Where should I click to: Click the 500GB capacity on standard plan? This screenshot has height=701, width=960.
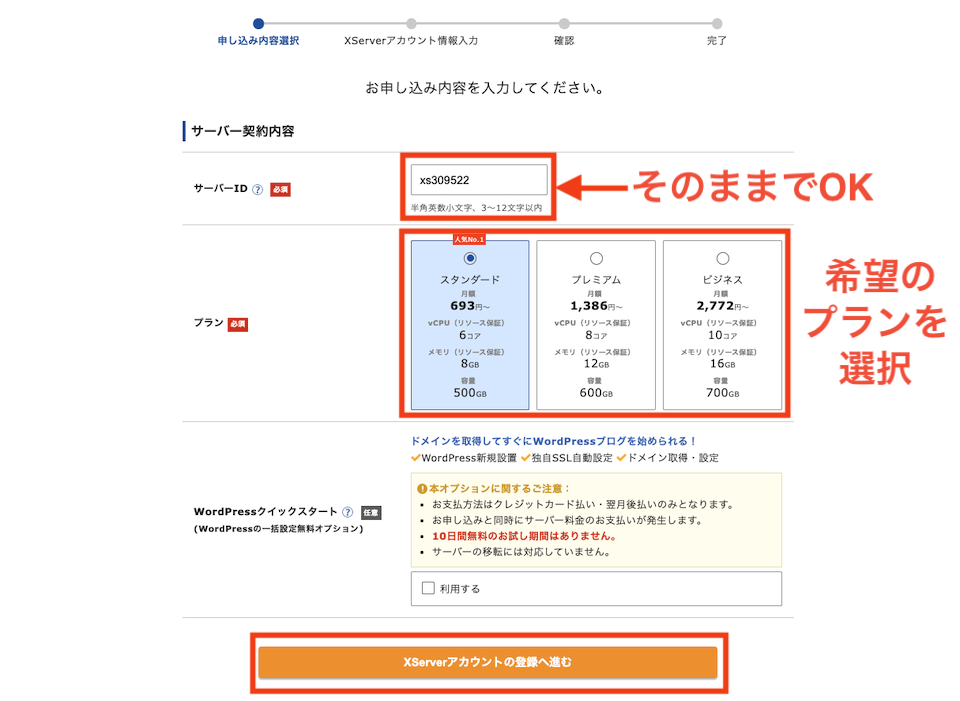coord(470,393)
